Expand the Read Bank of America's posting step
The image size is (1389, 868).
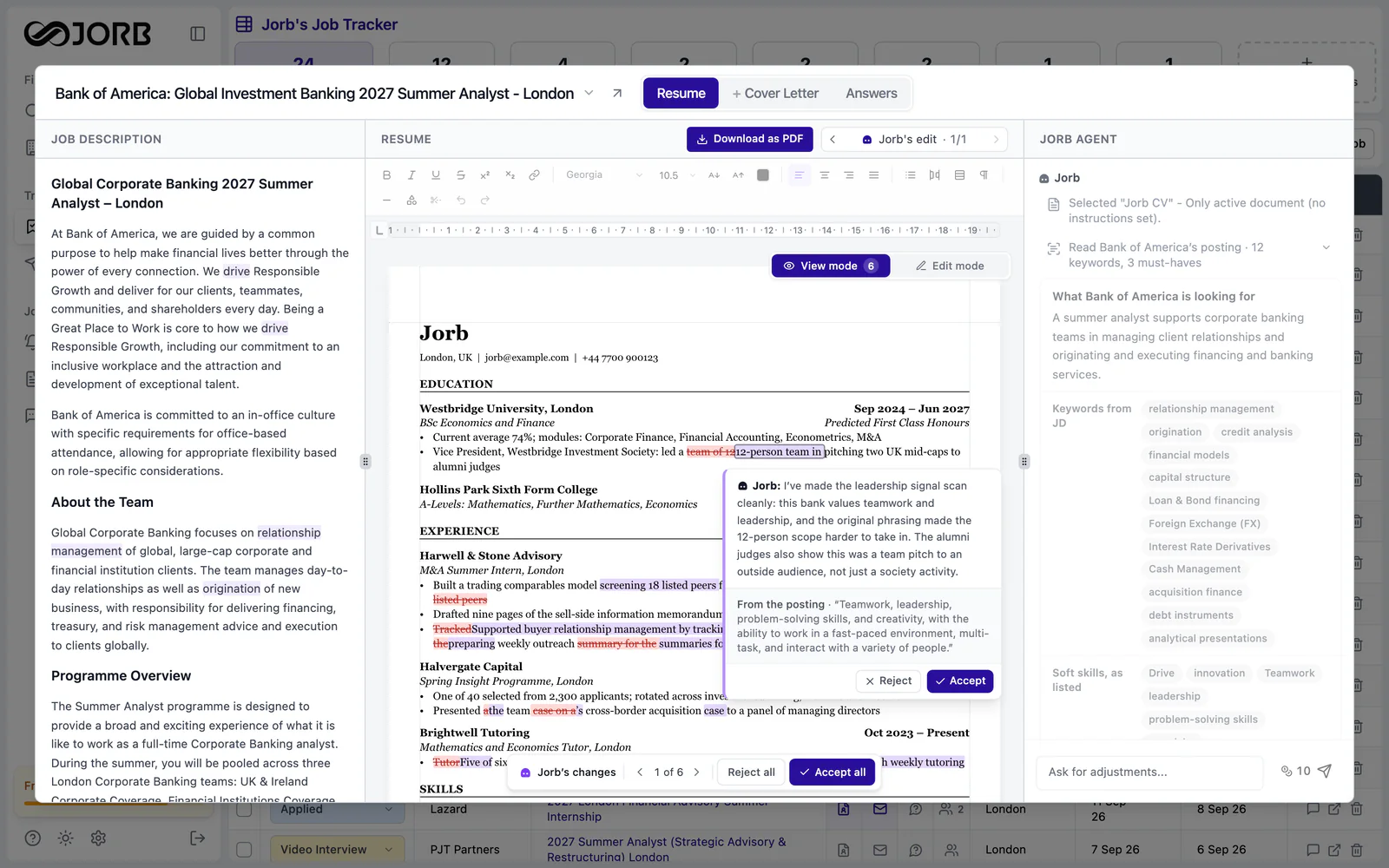[1326, 248]
